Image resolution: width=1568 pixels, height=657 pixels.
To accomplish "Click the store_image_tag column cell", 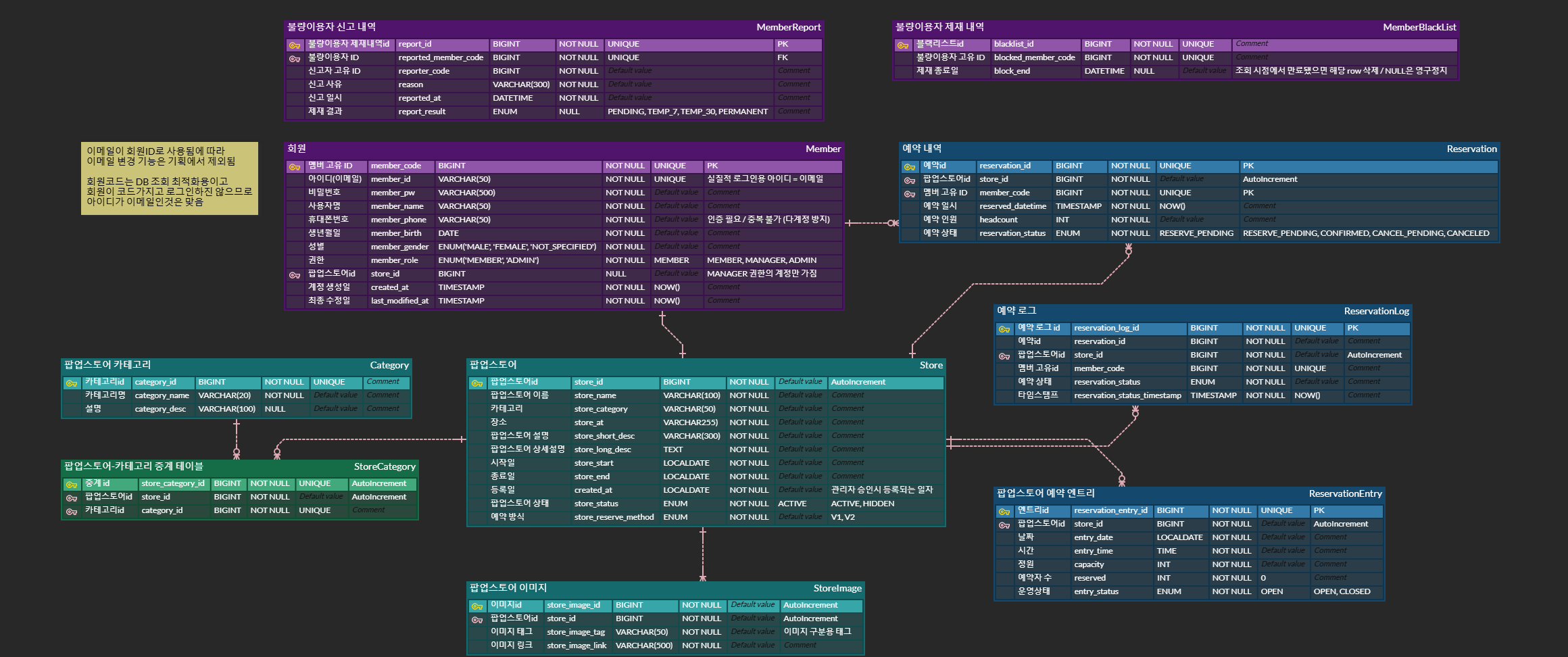I will click(x=578, y=632).
